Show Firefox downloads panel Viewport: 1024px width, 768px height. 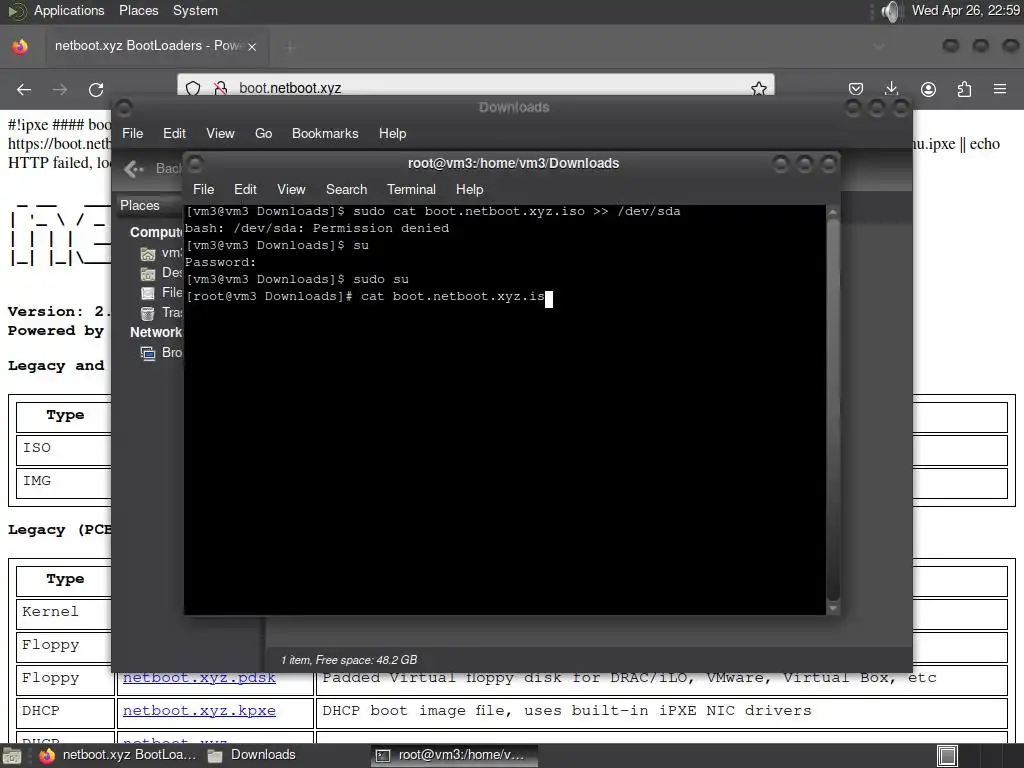[x=891, y=89]
